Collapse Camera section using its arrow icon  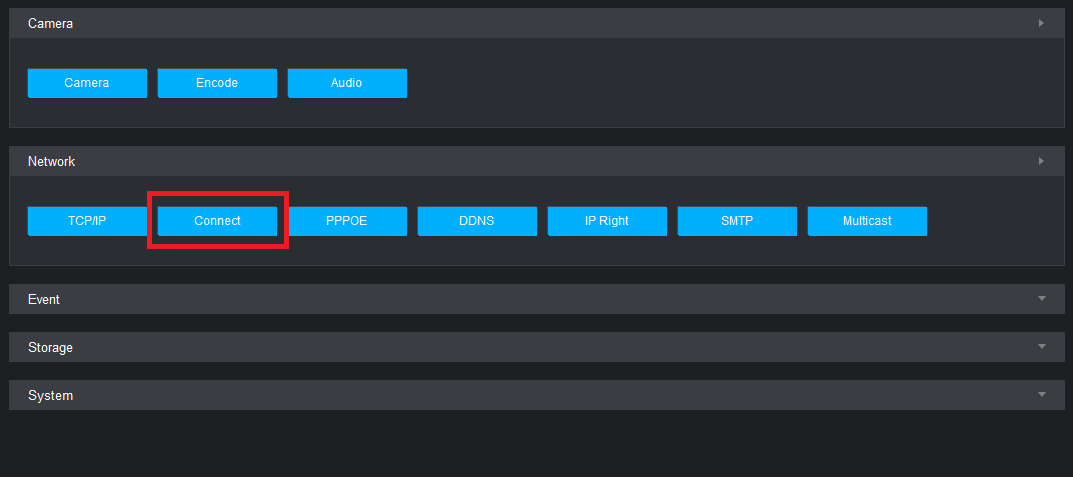click(1041, 23)
